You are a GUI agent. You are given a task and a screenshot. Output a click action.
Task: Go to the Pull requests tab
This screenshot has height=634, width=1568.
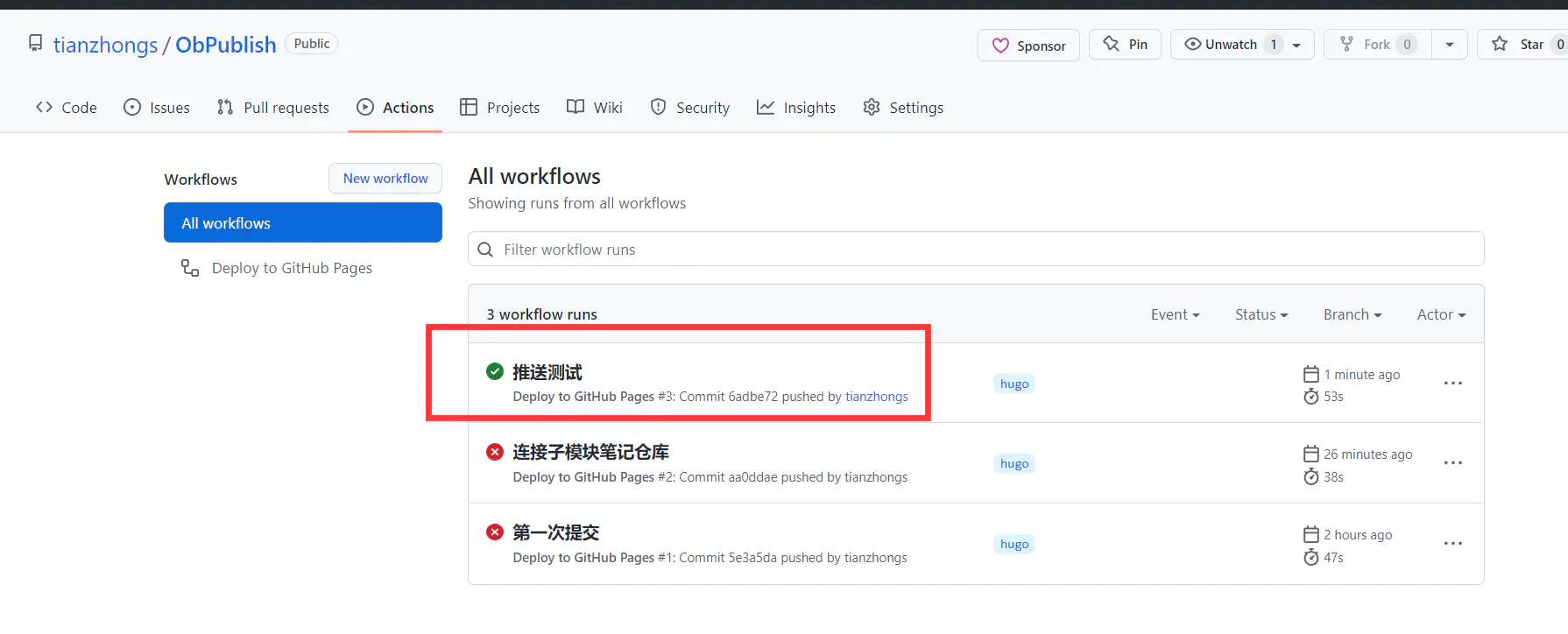point(273,108)
